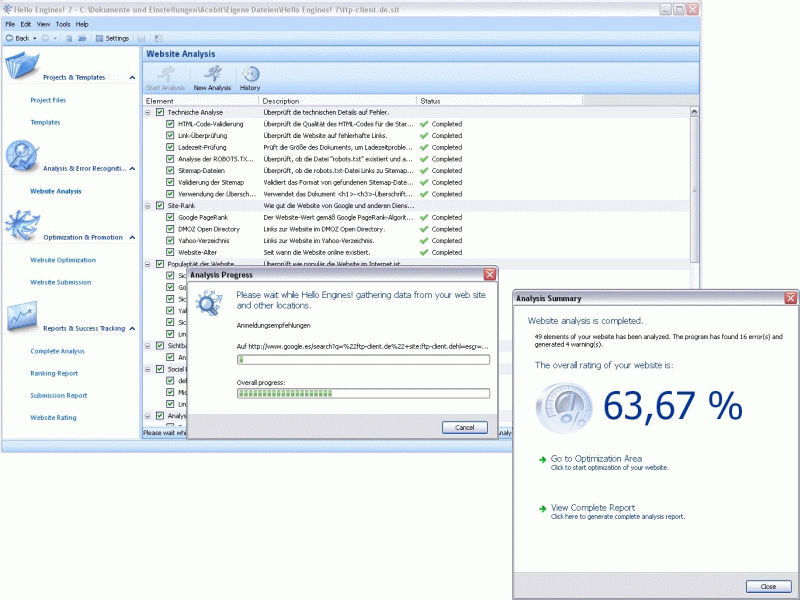Click the Overall progress bar

pos(363,393)
